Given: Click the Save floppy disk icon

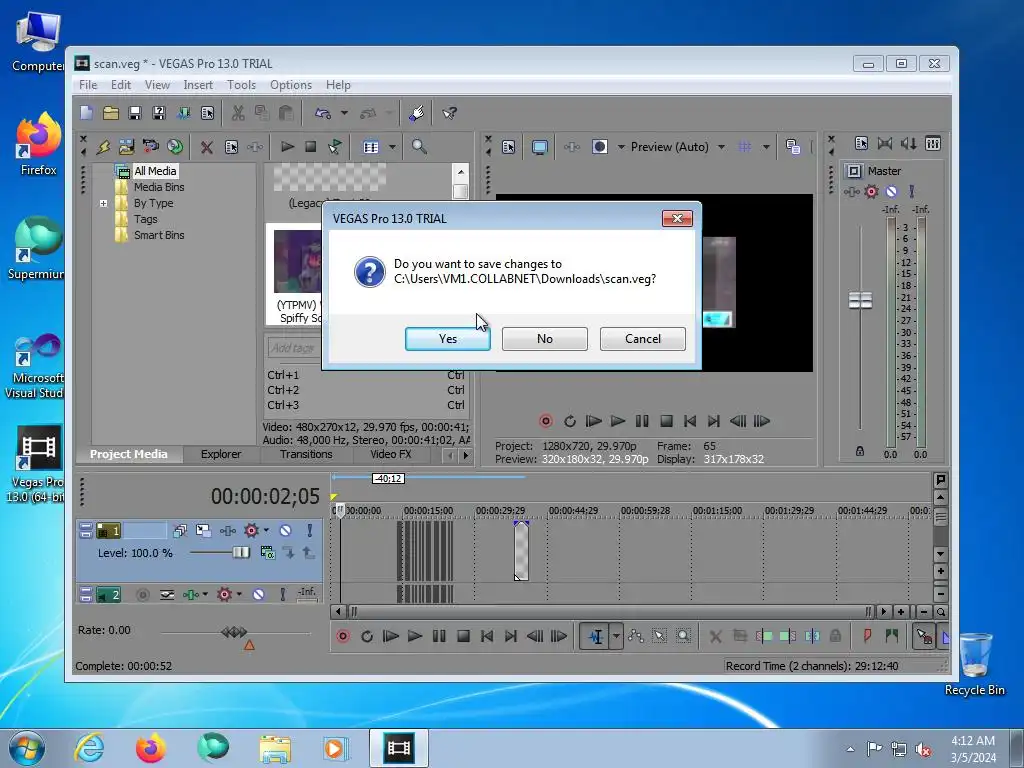Looking at the screenshot, I should 135,113.
